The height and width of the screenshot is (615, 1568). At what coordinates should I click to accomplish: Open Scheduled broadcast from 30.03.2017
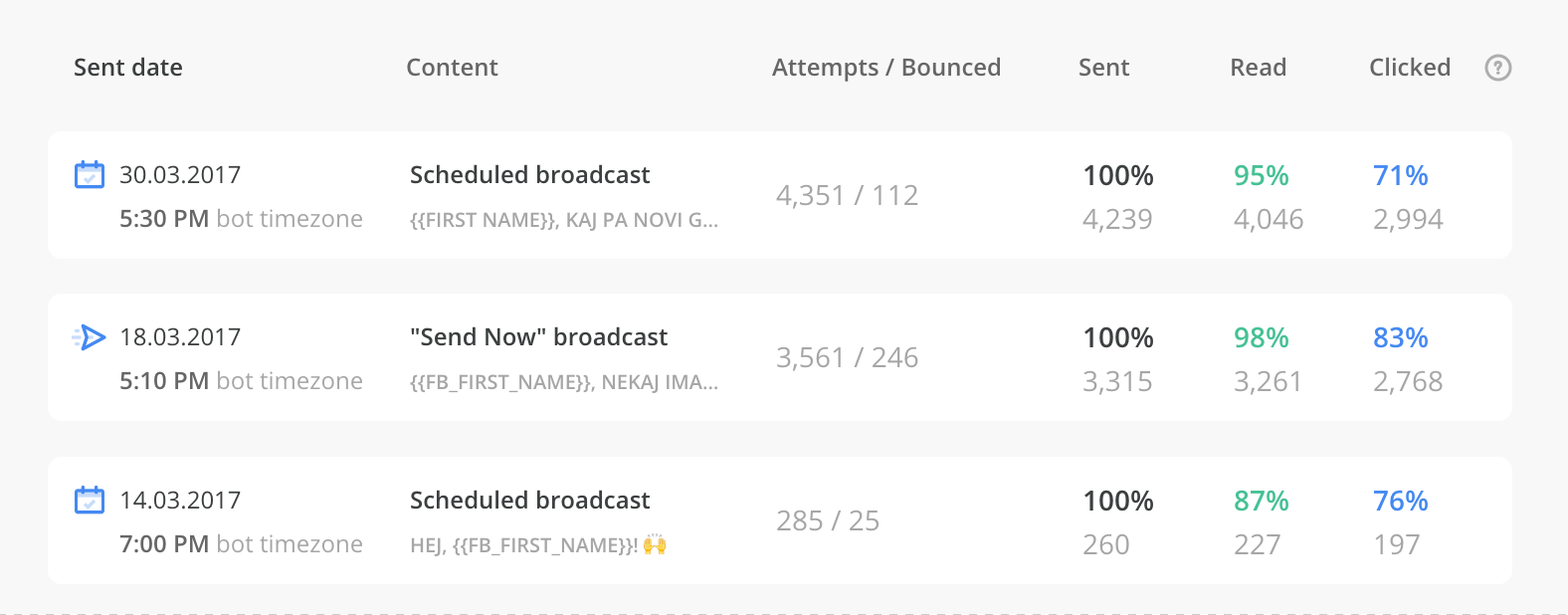click(529, 175)
